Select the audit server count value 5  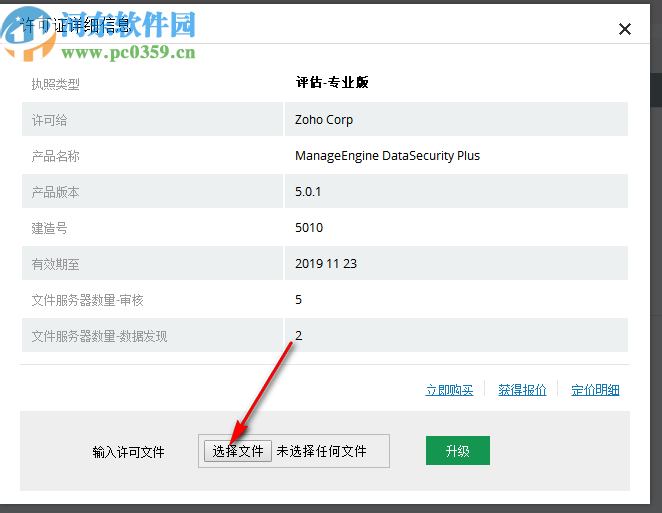point(298,300)
